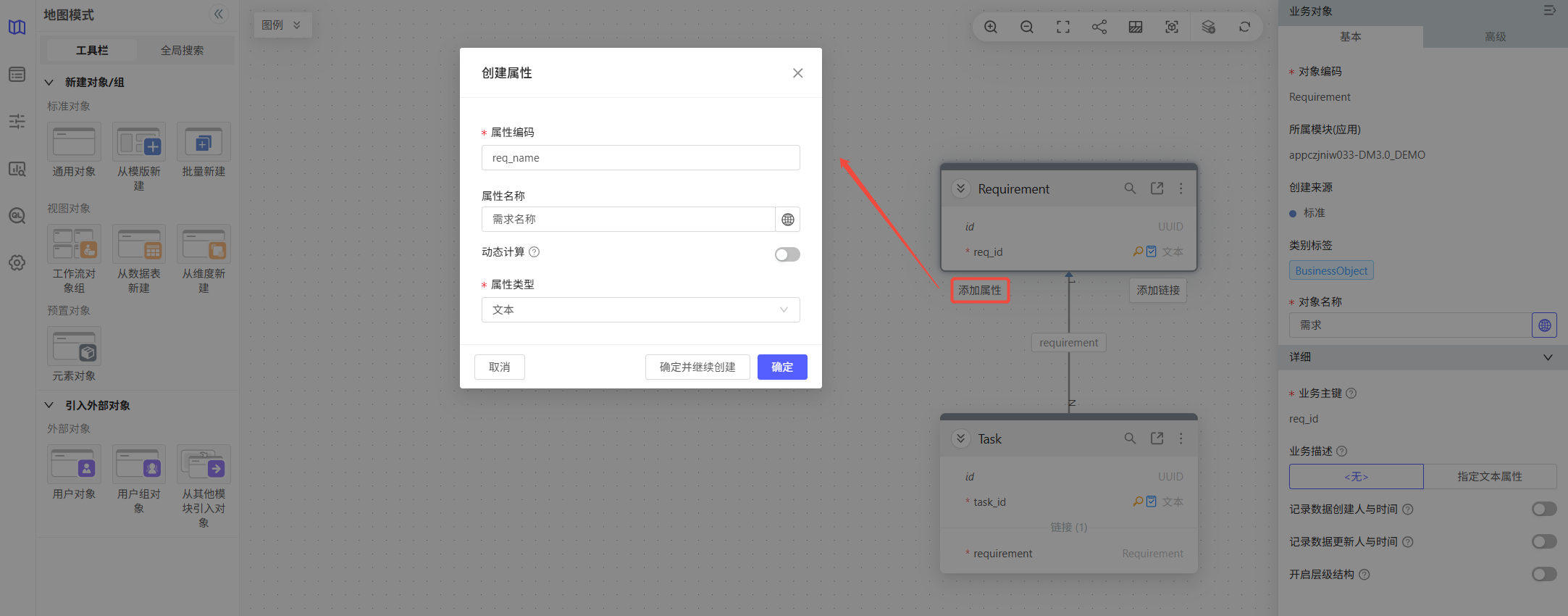Select the 从维度新建 icon
The image size is (1568, 616).
pyautogui.click(x=204, y=244)
